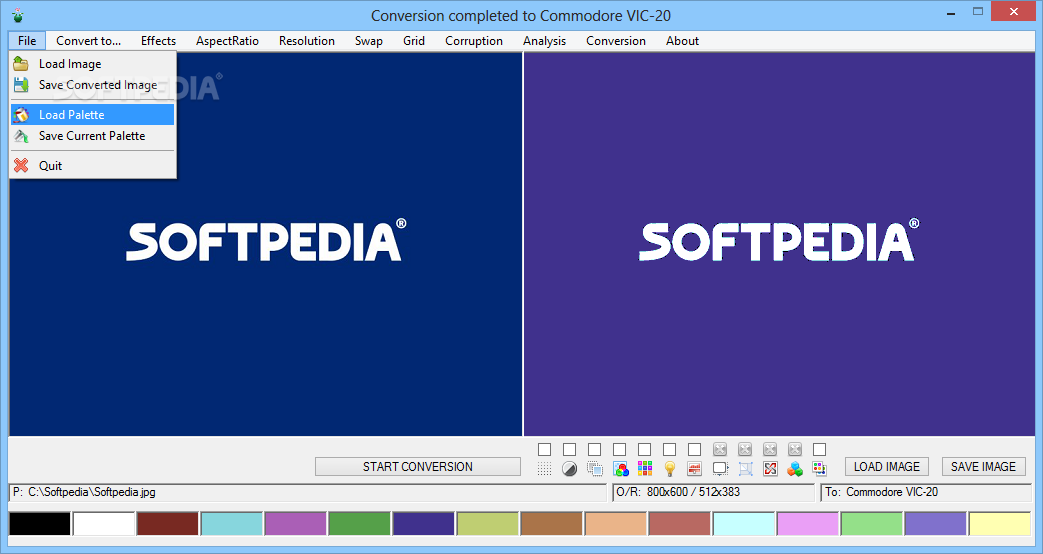Choose Save Converted Image menu entry
Screen dimensions: 1043x554
point(92,84)
